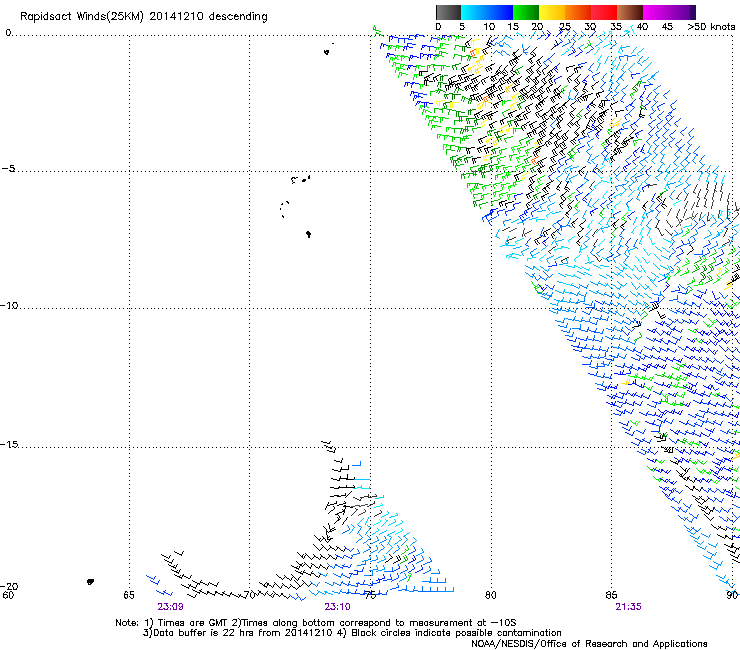This screenshot has height=650, width=740.
Task: Click the '40' label under the color bar
Action: pyautogui.click(x=642, y=26)
